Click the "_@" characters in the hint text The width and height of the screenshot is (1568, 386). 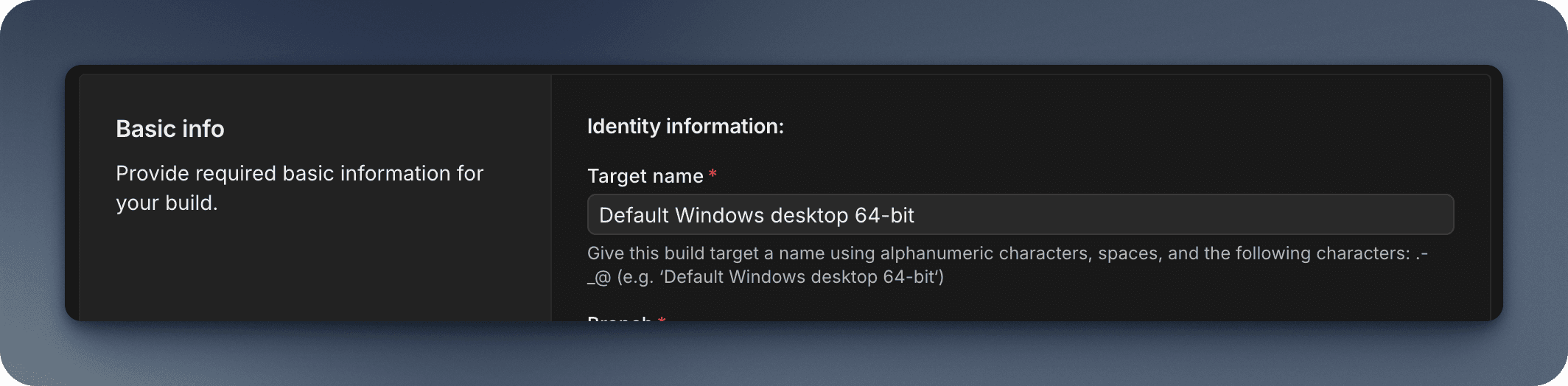pos(599,278)
